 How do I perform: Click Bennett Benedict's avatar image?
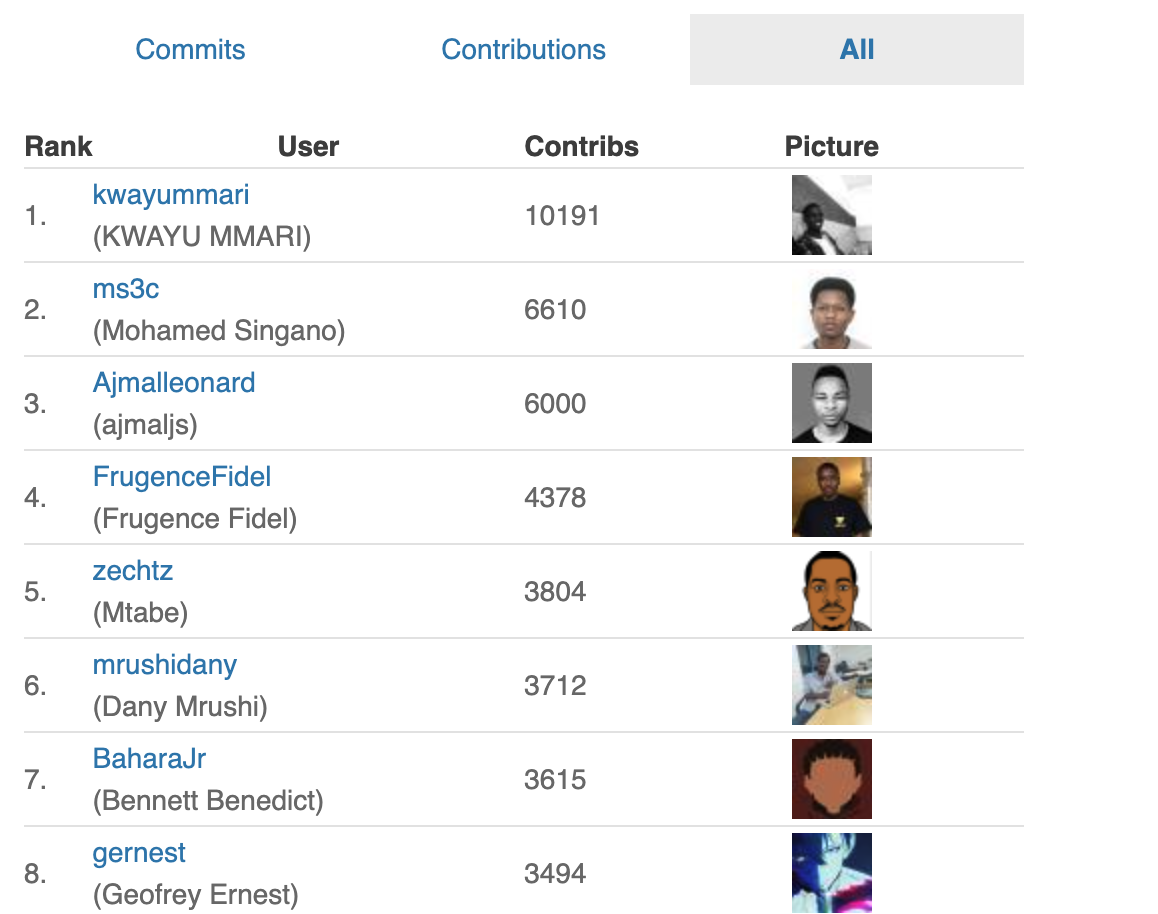pyautogui.click(x=831, y=779)
